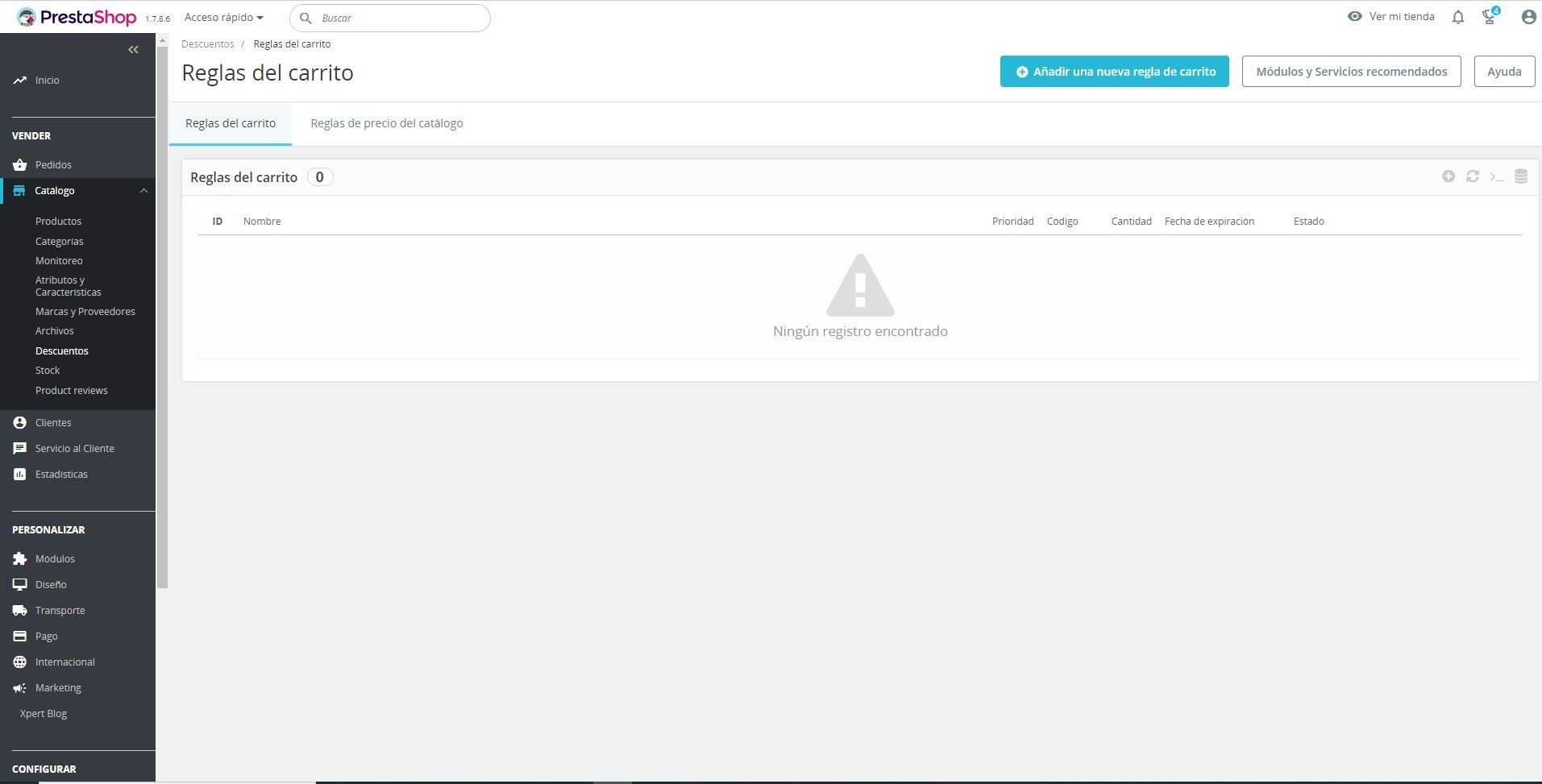Click the Estado column header
The width and height of the screenshot is (1542, 784).
[x=1309, y=221]
